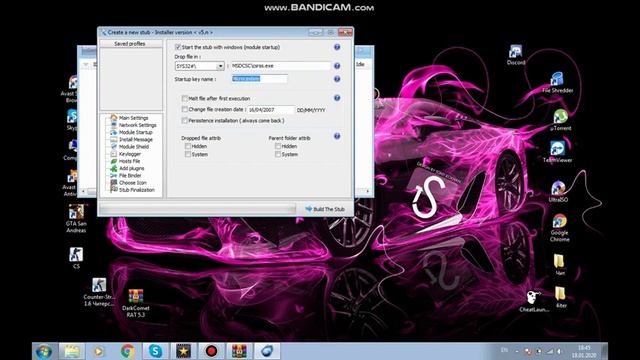Viewport: 640px width, 360px height.
Task: Check System under Parent folder attrib
Action: coord(278,154)
